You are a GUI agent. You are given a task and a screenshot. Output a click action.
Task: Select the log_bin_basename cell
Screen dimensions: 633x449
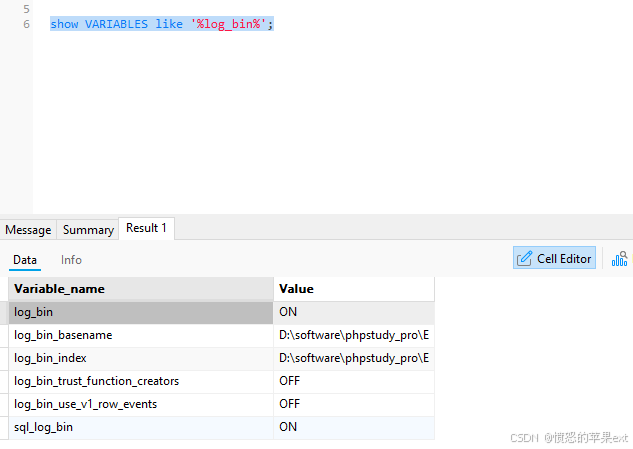(141, 336)
